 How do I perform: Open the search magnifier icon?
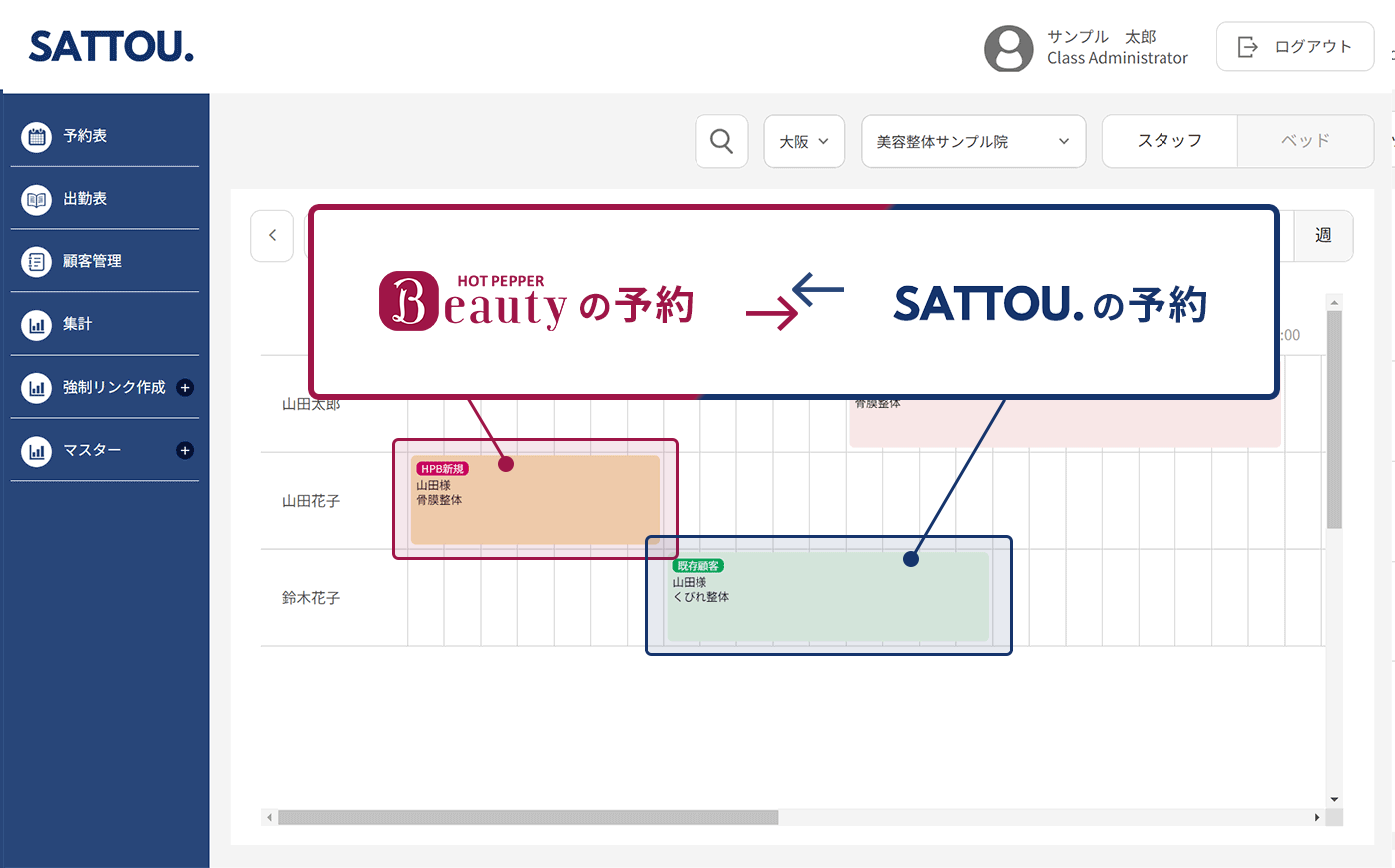click(x=721, y=141)
